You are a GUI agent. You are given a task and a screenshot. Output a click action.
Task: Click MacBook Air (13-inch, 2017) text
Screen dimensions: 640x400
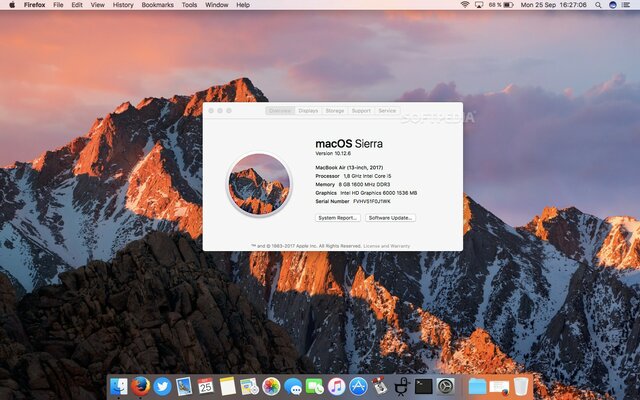(349, 167)
